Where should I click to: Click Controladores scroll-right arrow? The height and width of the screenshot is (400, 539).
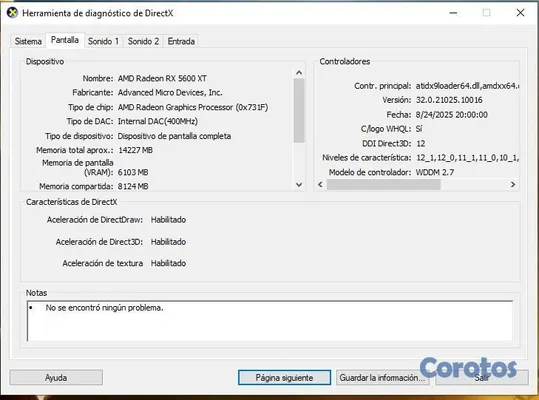pos(513,185)
